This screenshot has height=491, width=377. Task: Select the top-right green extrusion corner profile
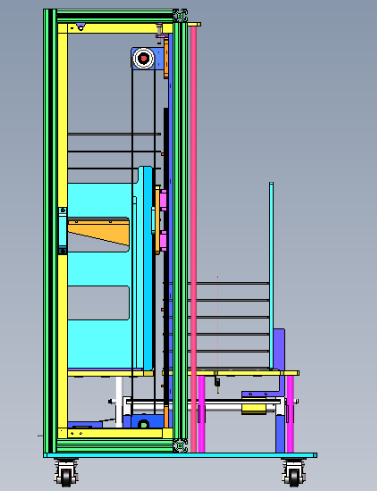180,15
